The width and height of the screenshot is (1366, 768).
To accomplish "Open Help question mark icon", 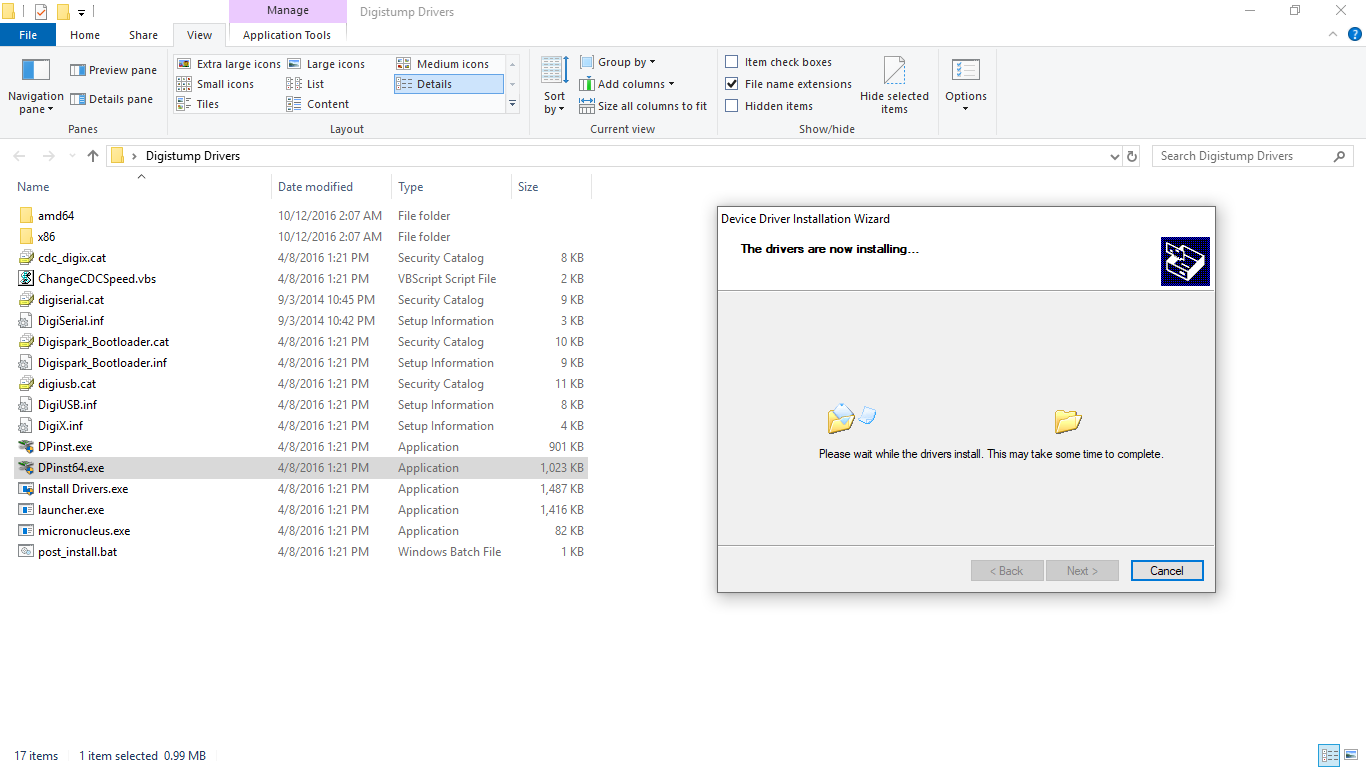I will [x=1353, y=35].
